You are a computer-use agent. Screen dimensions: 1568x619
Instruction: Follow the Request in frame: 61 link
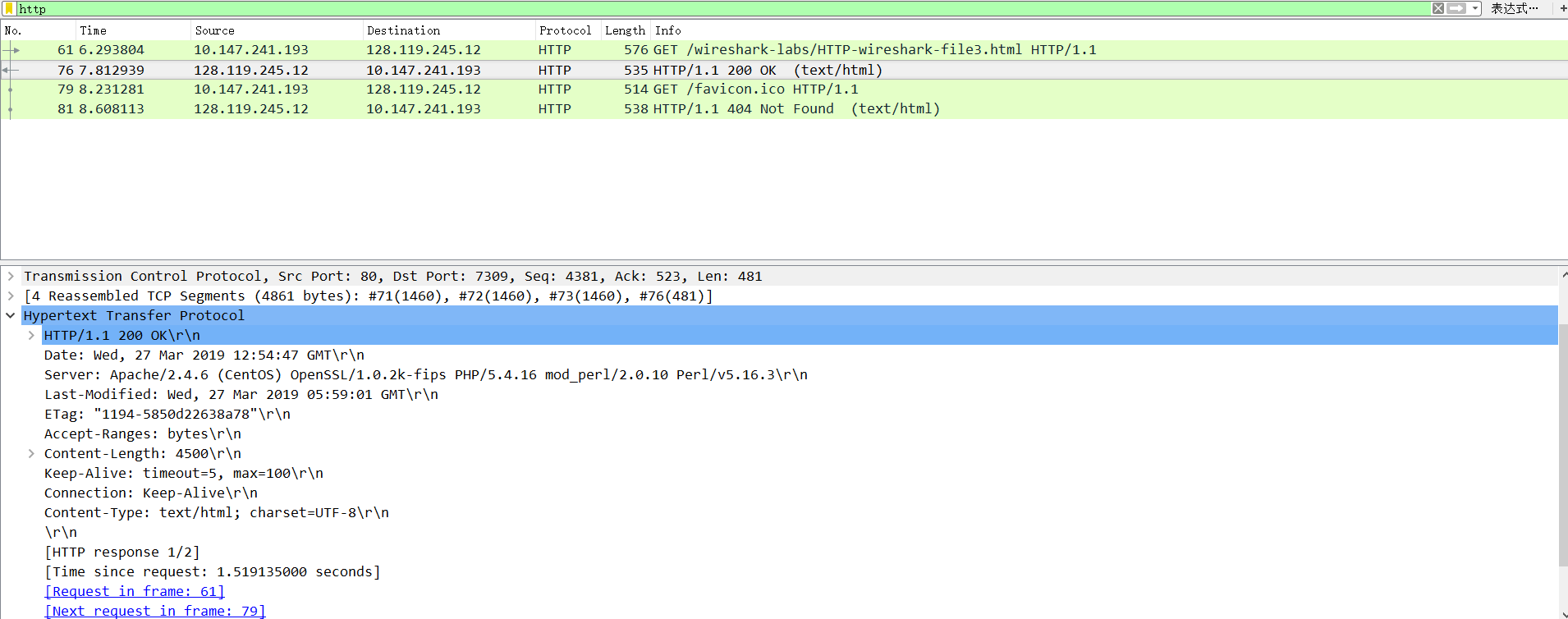(x=135, y=592)
